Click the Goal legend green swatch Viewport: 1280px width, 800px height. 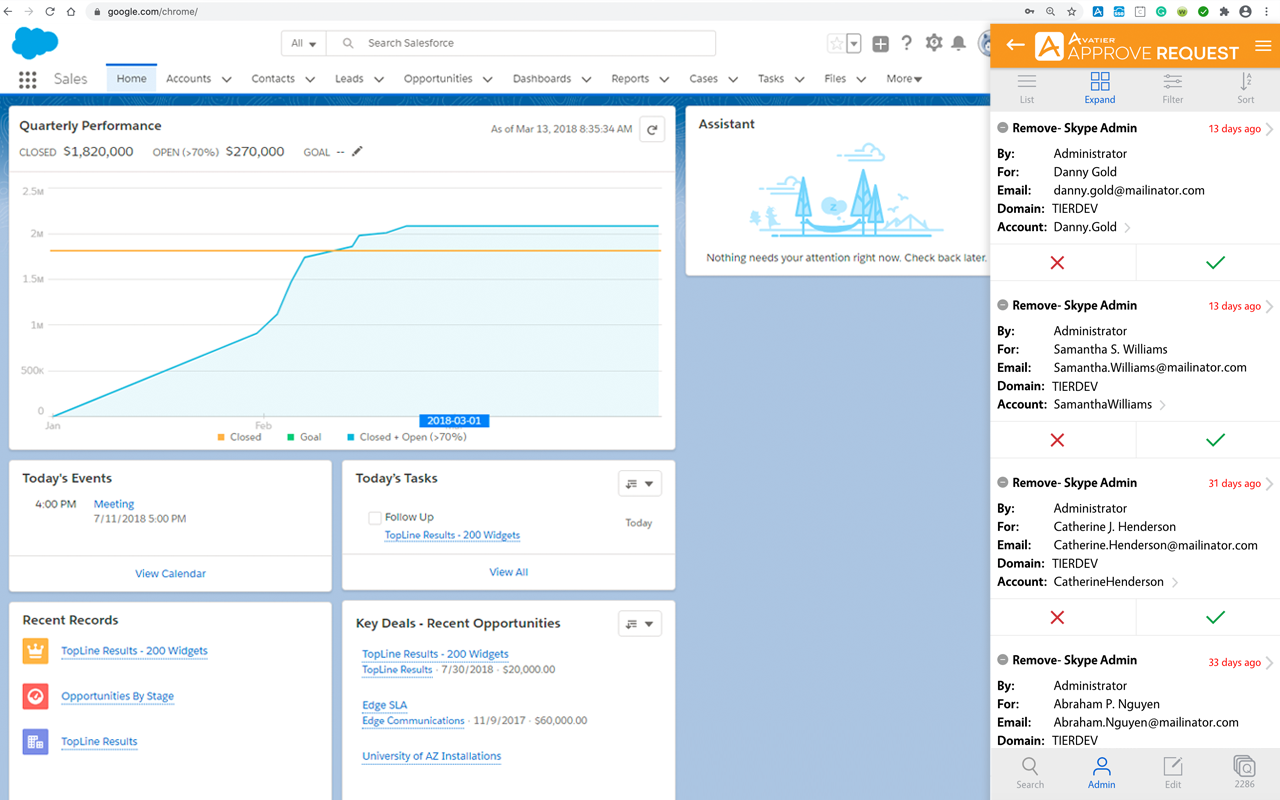tap(291, 437)
